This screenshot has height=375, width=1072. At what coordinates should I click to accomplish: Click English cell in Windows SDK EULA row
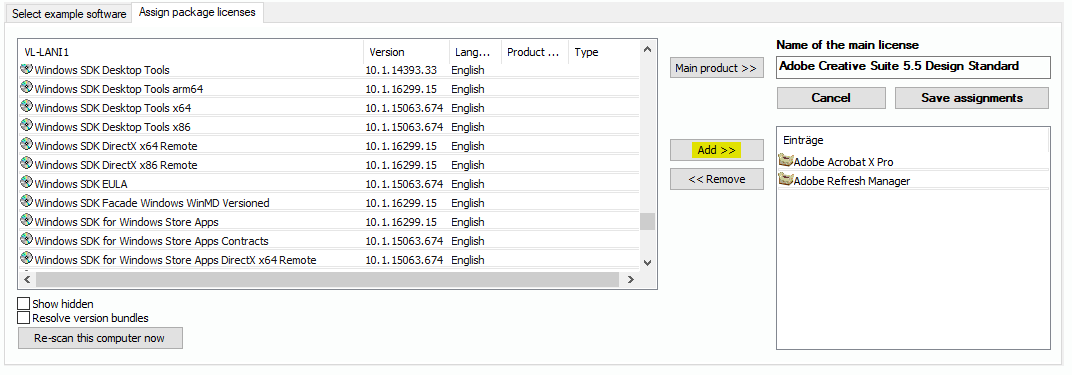coord(468,184)
